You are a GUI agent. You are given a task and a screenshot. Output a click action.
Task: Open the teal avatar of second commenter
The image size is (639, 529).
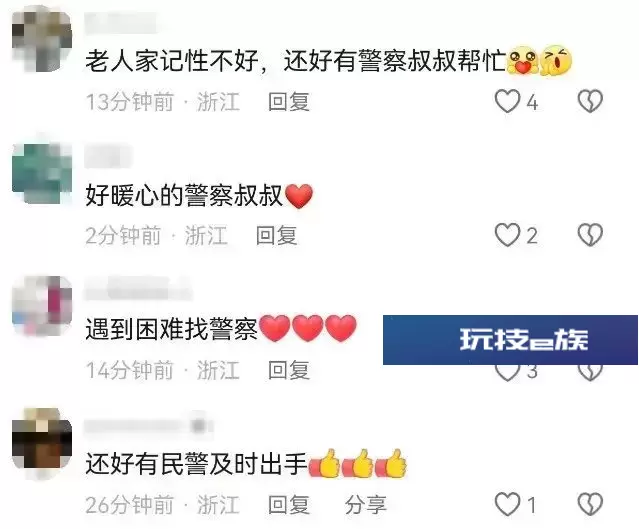42,173
